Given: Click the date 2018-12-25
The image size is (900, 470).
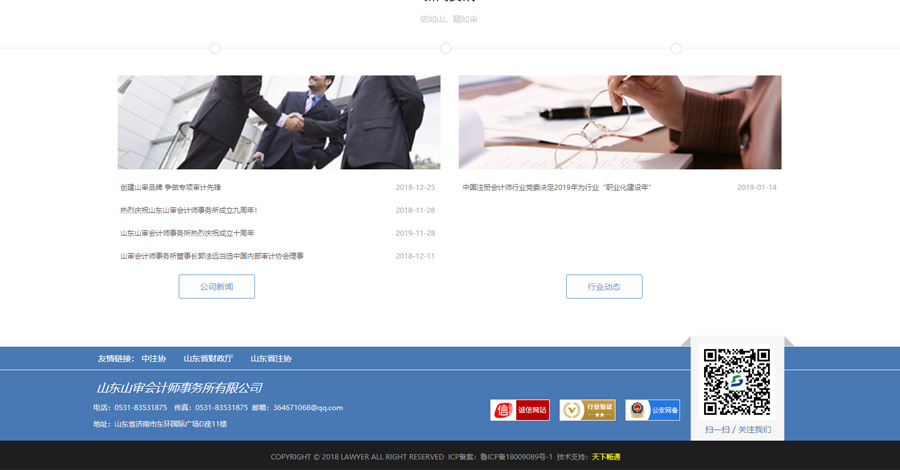Looking at the screenshot, I should point(415,187).
